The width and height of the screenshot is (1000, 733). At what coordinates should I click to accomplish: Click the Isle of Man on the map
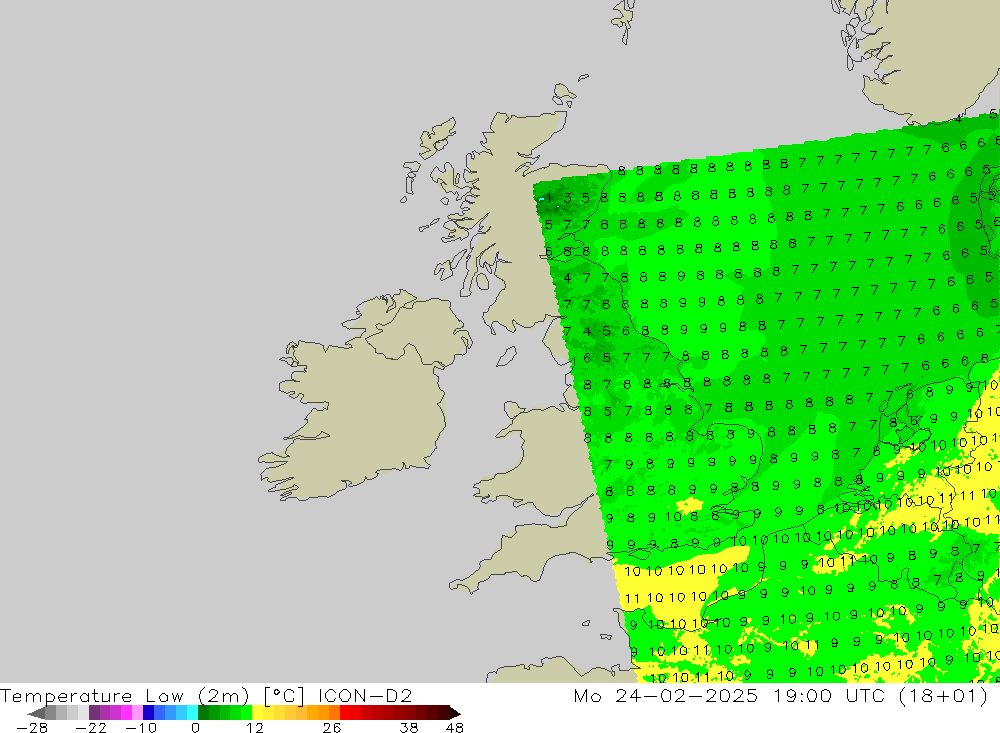[506, 357]
